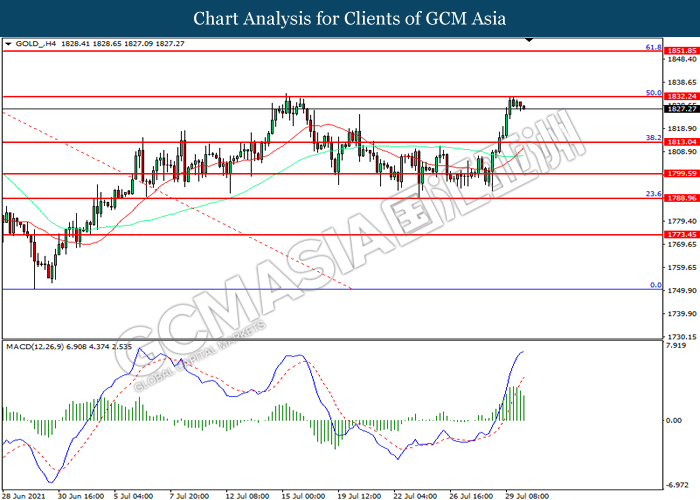Click the 1769.65 price axis value
Screen dimensions: 700x500
(x=682, y=244)
